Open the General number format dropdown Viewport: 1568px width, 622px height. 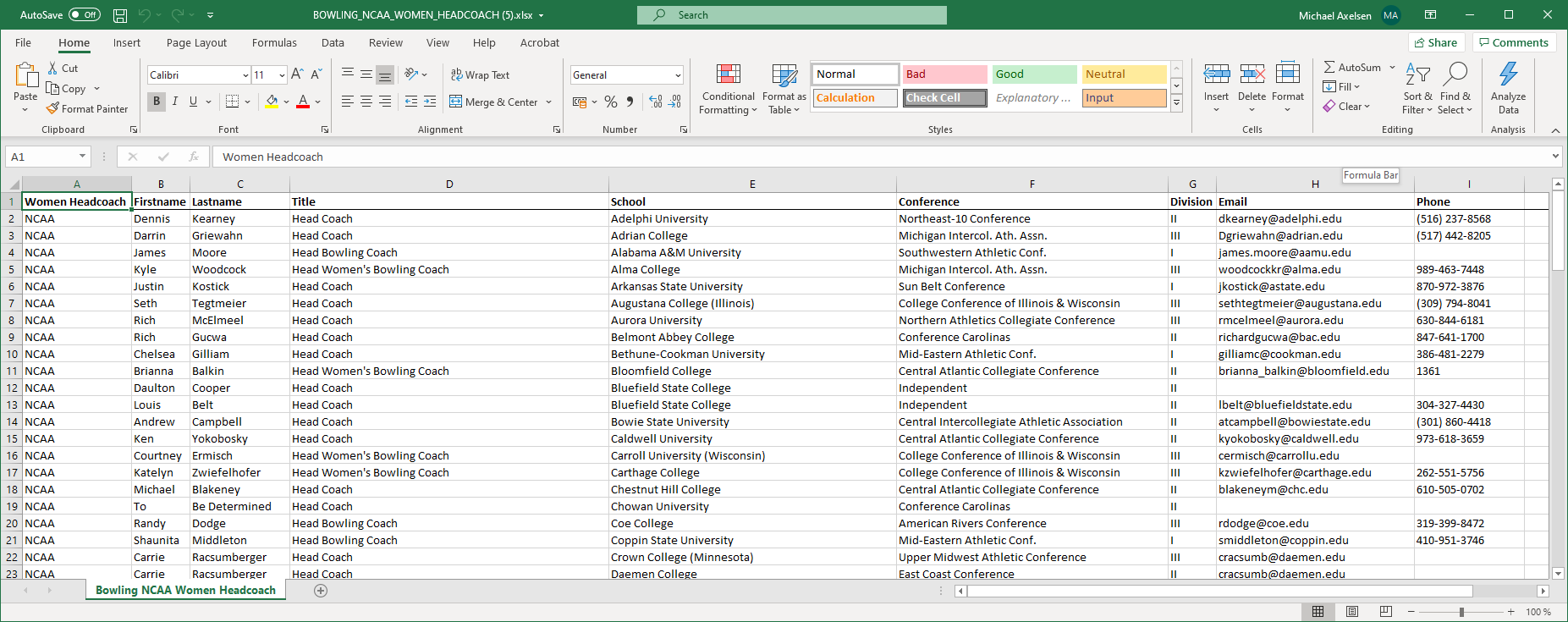click(x=678, y=75)
